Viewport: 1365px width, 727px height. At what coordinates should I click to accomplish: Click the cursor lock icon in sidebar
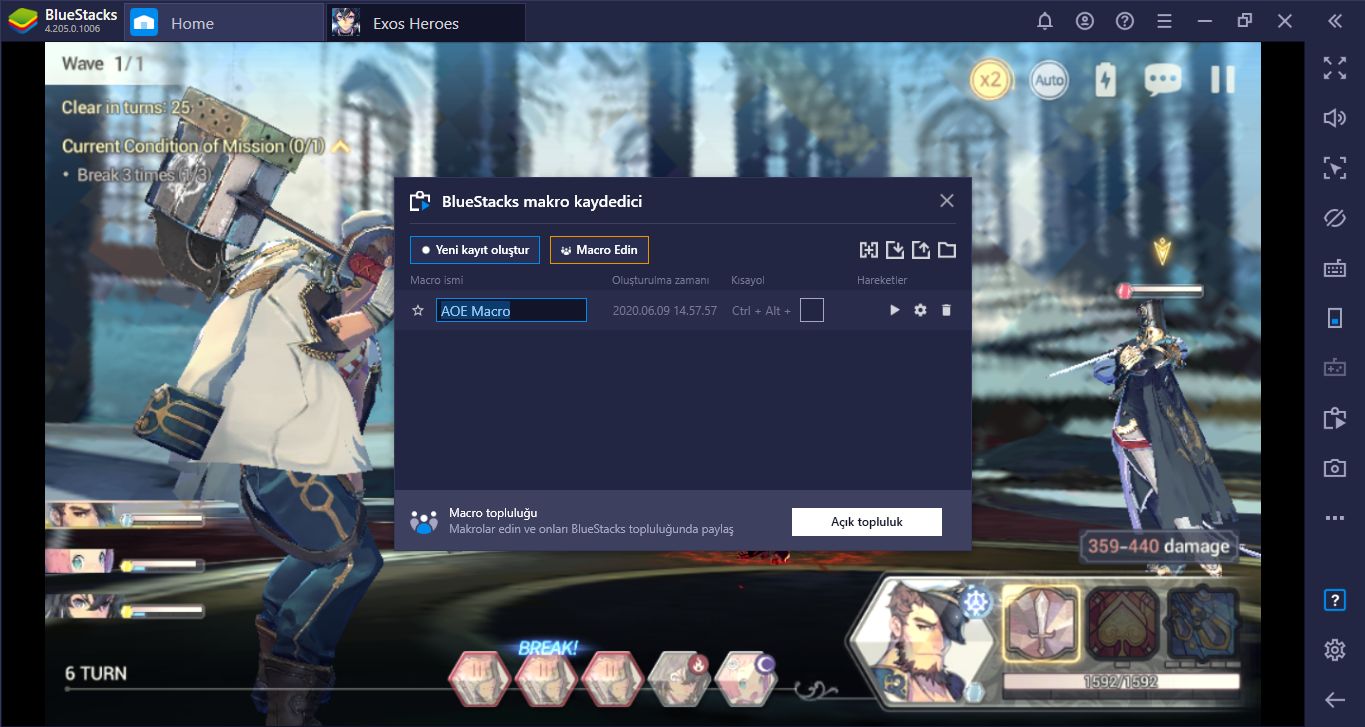click(1335, 168)
